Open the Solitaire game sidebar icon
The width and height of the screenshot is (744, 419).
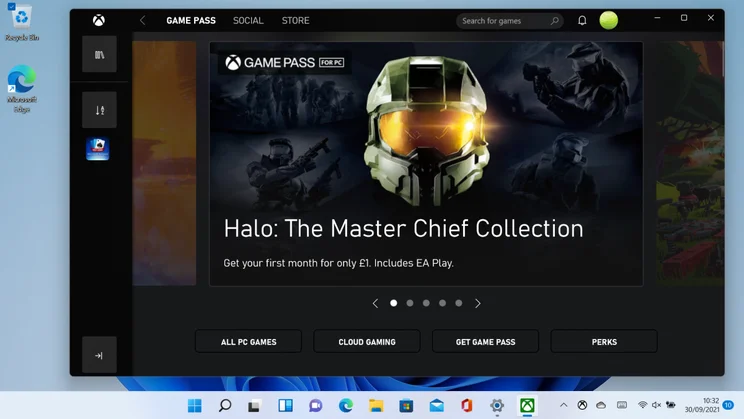pyautogui.click(x=98, y=149)
